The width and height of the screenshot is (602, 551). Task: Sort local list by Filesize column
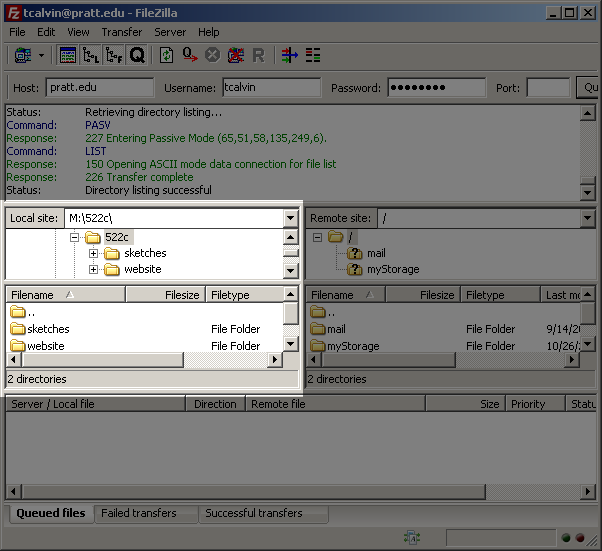165,295
